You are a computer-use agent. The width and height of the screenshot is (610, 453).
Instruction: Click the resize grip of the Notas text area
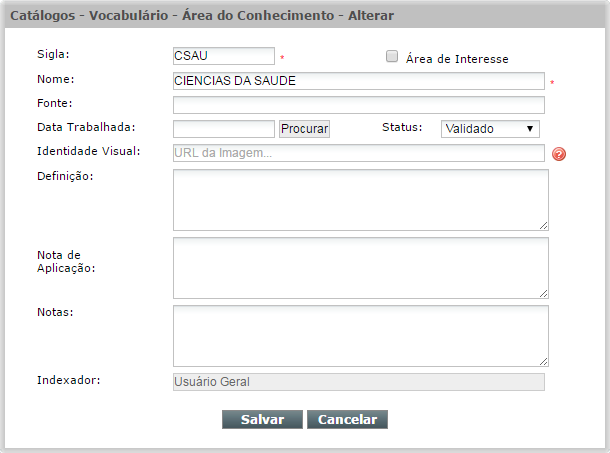pos(543,362)
